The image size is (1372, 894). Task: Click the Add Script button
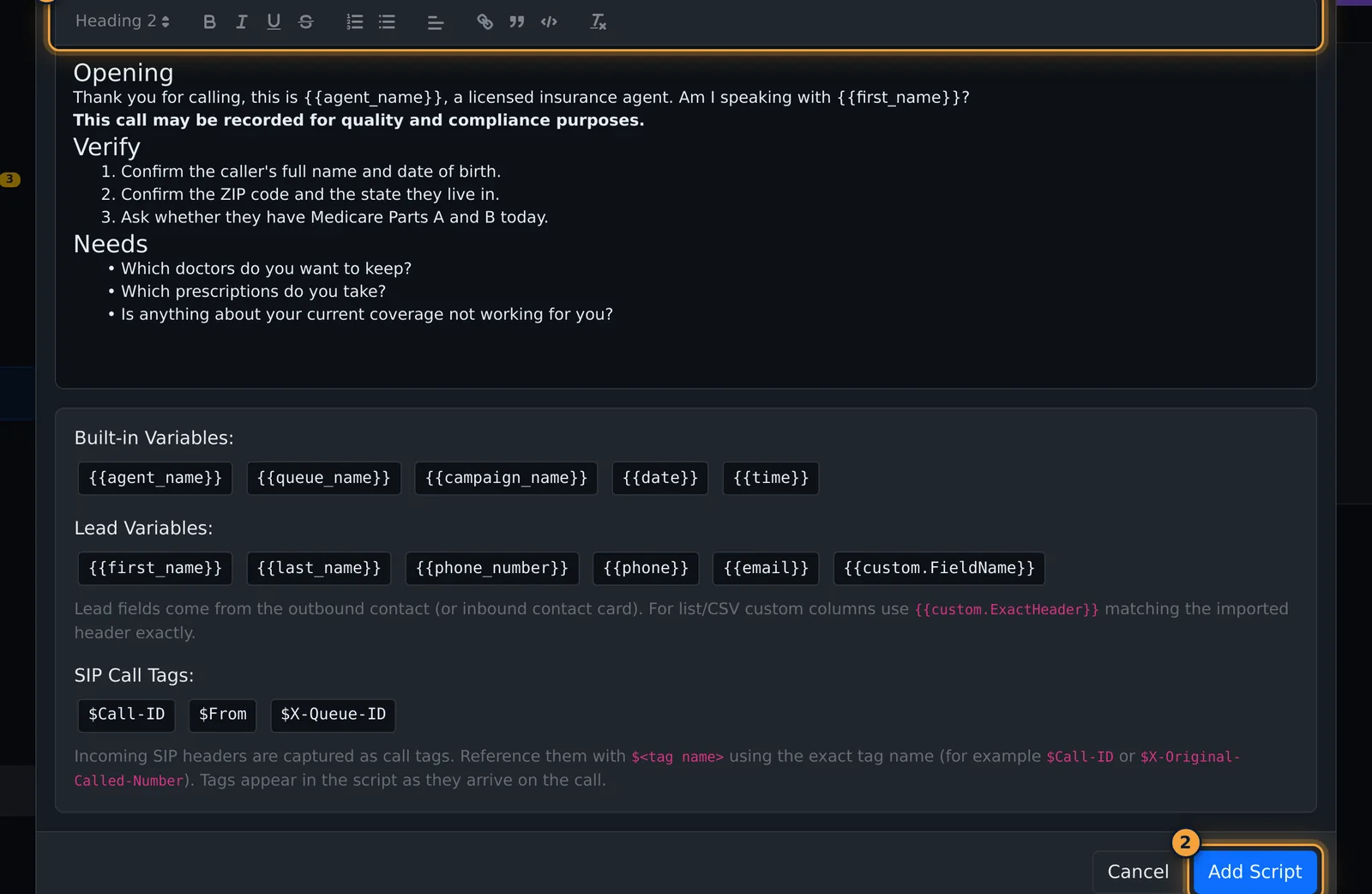tap(1255, 872)
